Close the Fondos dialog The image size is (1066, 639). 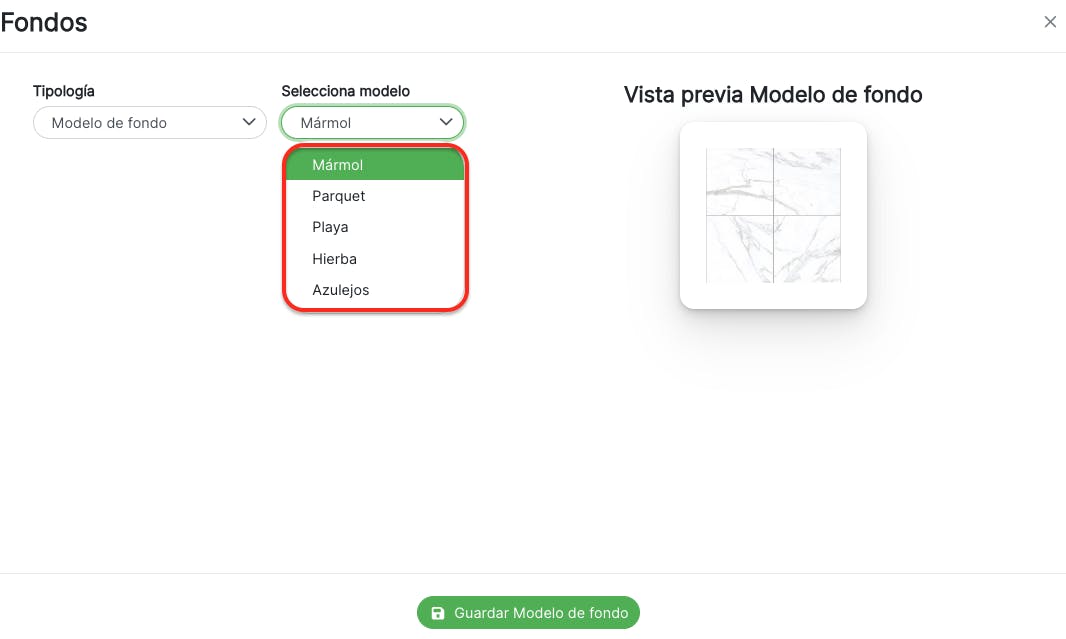pos(1050,22)
